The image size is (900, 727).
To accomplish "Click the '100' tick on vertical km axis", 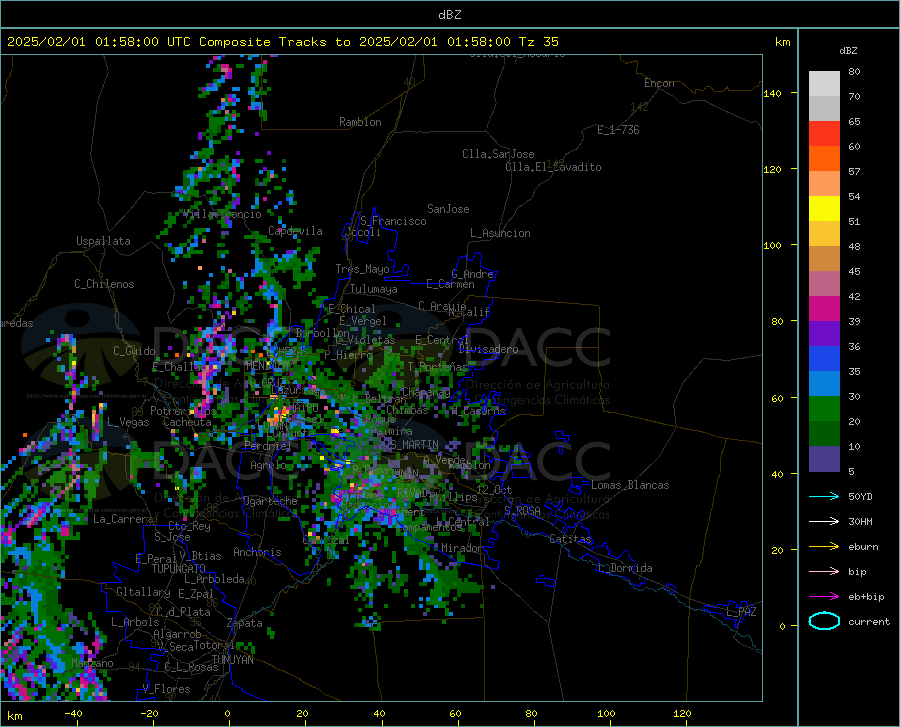I will [772, 246].
